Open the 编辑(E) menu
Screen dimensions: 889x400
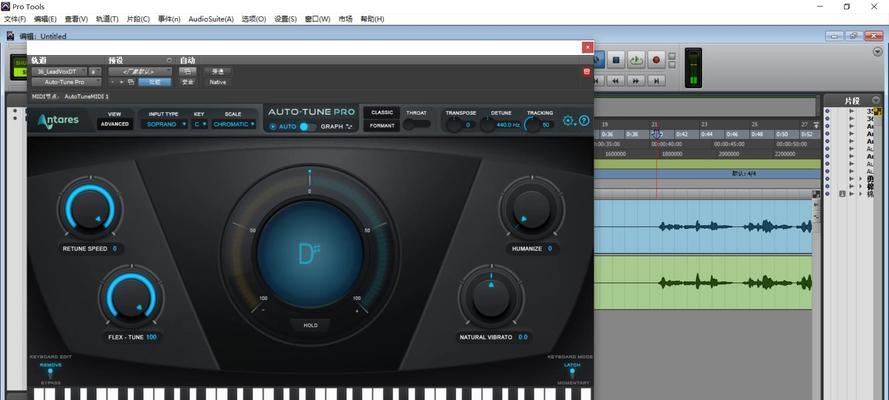(45, 19)
